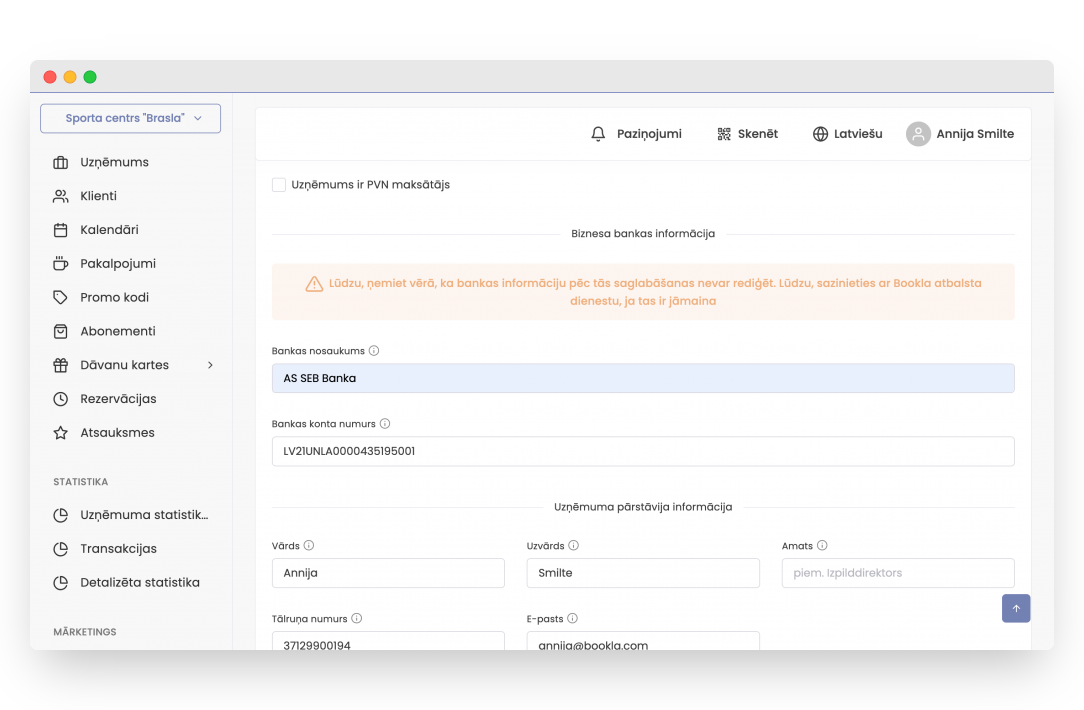Click the Bankas nosaukums input field
Viewport: 1084px width, 710px height.
[x=643, y=378]
